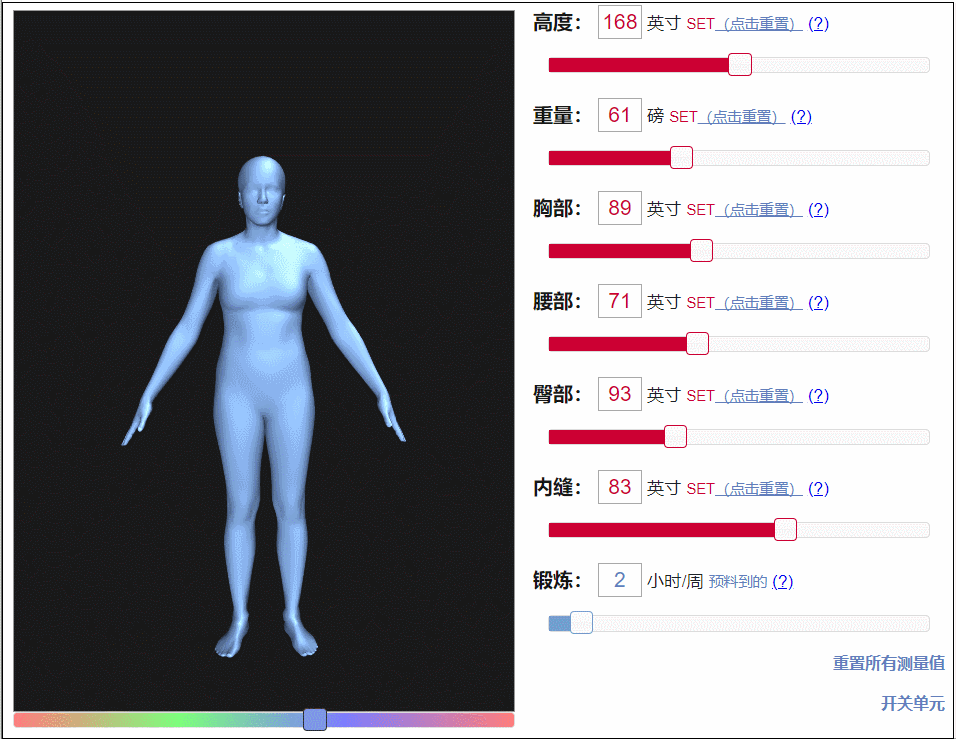Click the 腰部 (waist) slider handle
Screen dimensions: 956x739
[x=697, y=343]
